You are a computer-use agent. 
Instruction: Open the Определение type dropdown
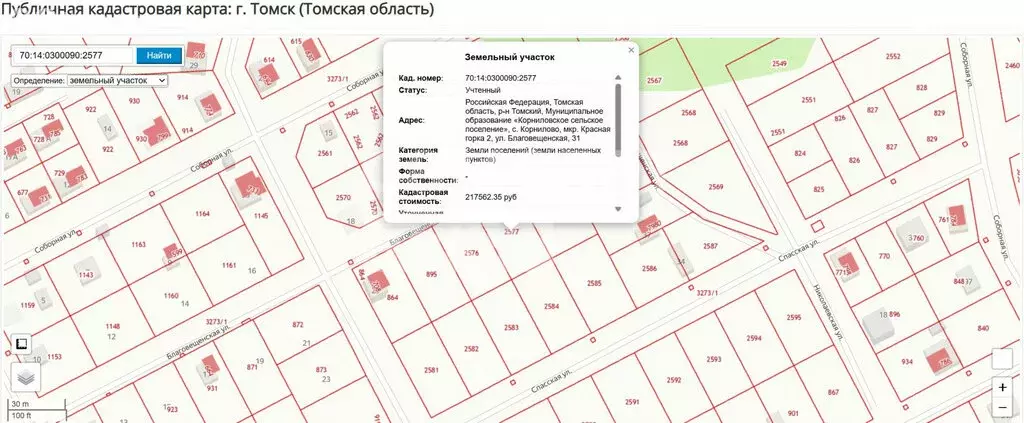pyautogui.click(x=117, y=80)
